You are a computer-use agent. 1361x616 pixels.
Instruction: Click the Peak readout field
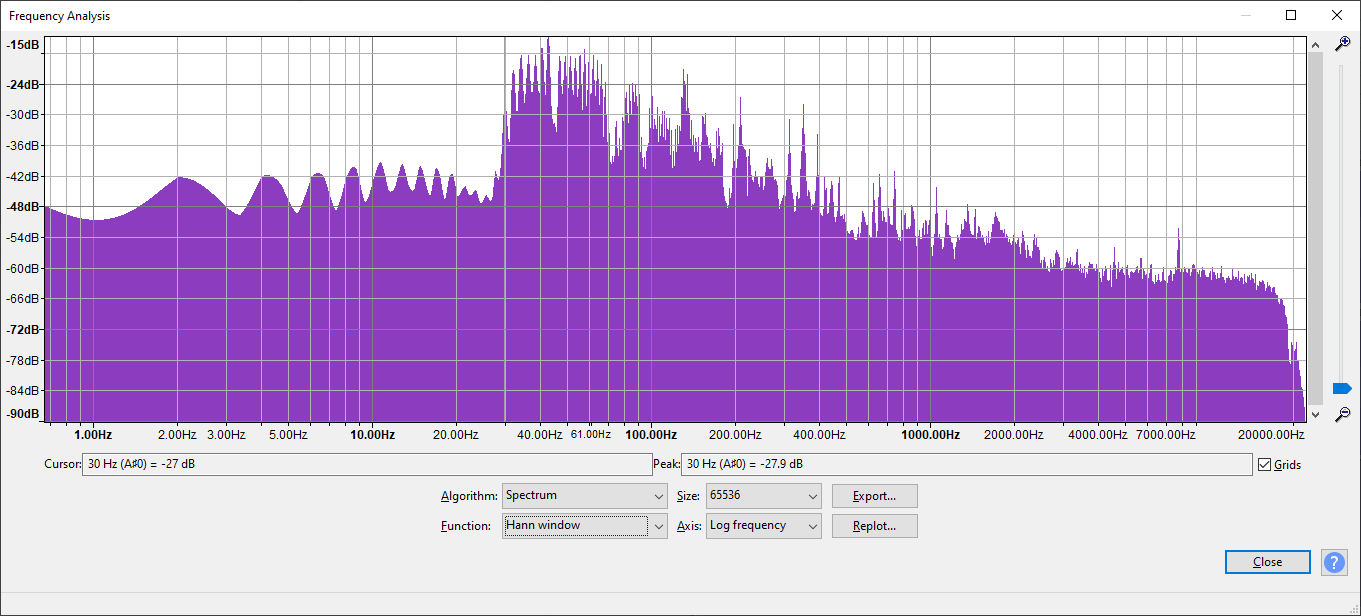[x=965, y=464]
